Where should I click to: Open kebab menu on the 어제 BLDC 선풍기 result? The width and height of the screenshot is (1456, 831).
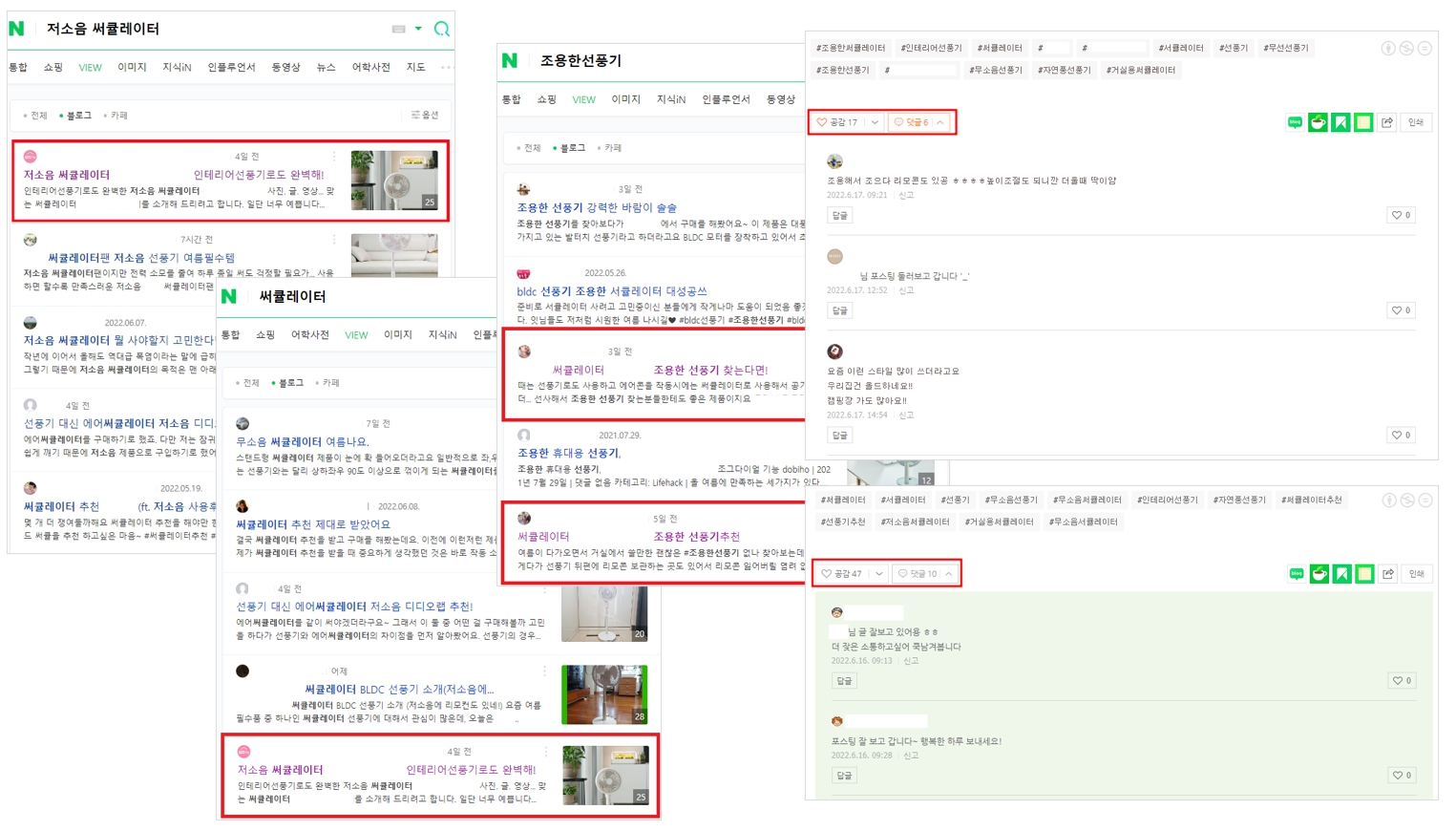click(x=546, y=671)
